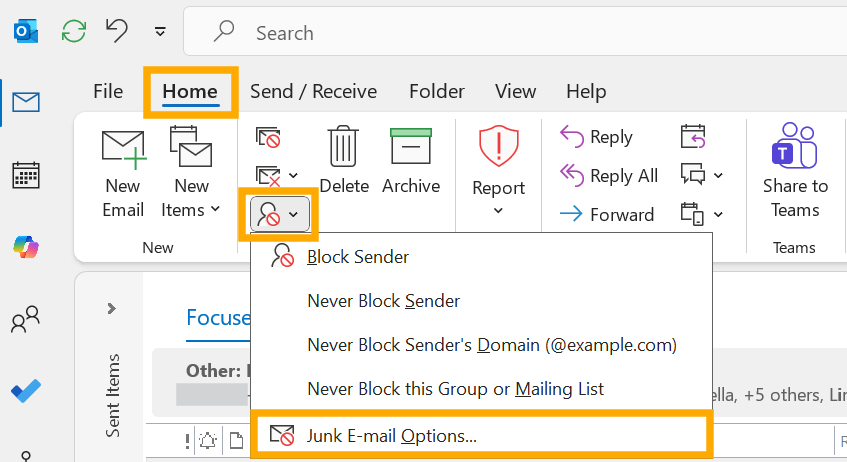Click the Undo arrow icon
This screenshot has width=847, height=462.
pos(116,30)
